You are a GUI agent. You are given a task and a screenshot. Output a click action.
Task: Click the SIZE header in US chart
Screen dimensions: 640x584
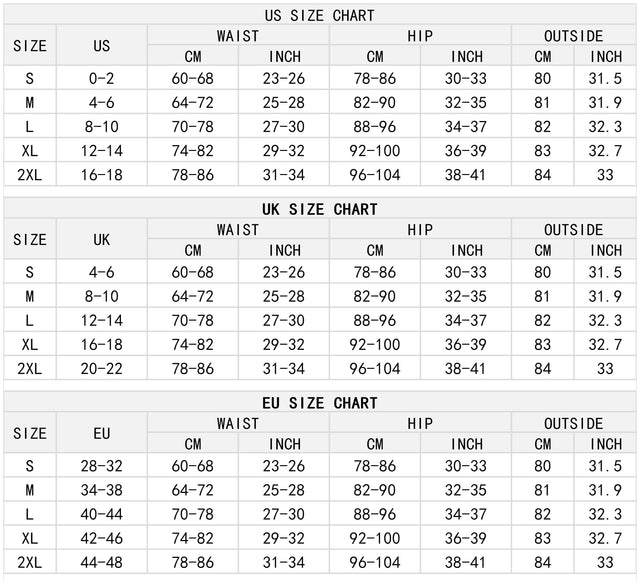(x=30, y=46)
